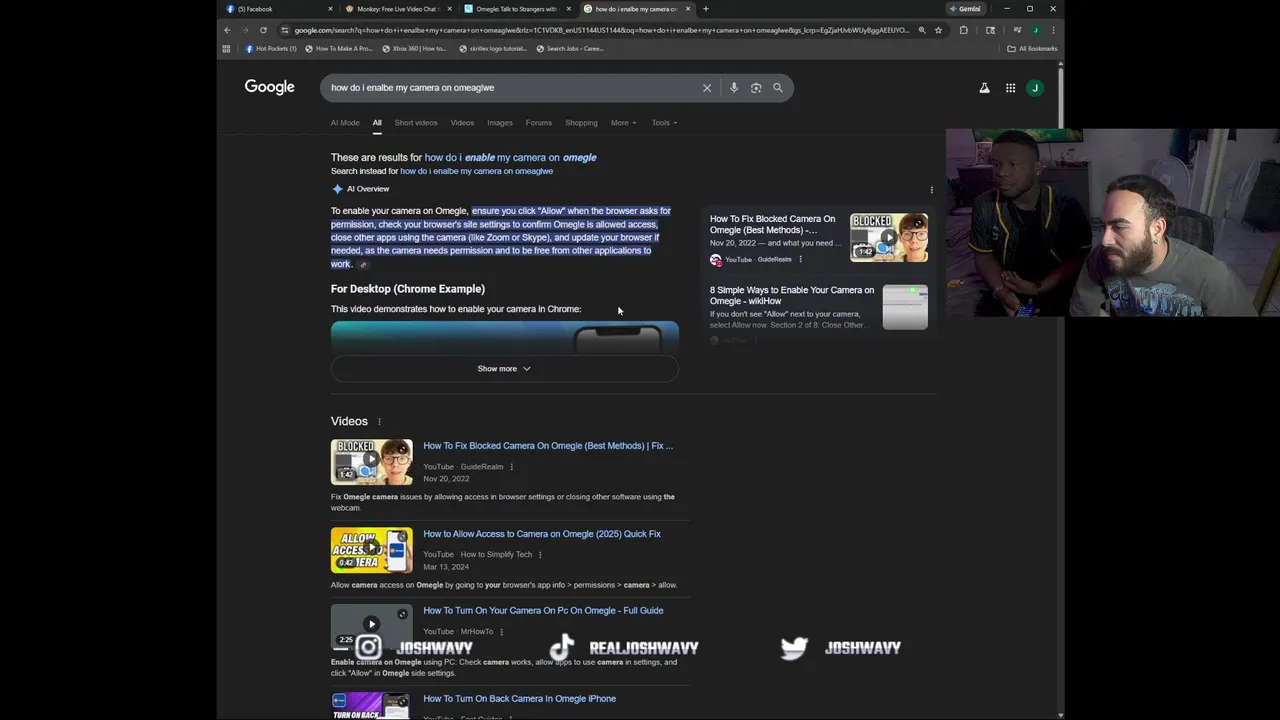The width and height of the screenshot is (1280, 720).
Task: Open the Xbox 360 bookmark
Action: coord(414,48)
